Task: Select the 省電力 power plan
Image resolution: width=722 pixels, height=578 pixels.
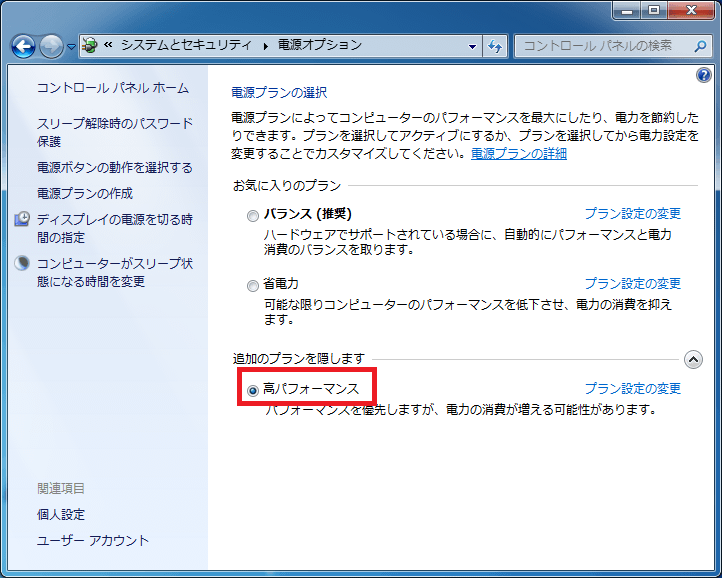Action: click(253, 285)
